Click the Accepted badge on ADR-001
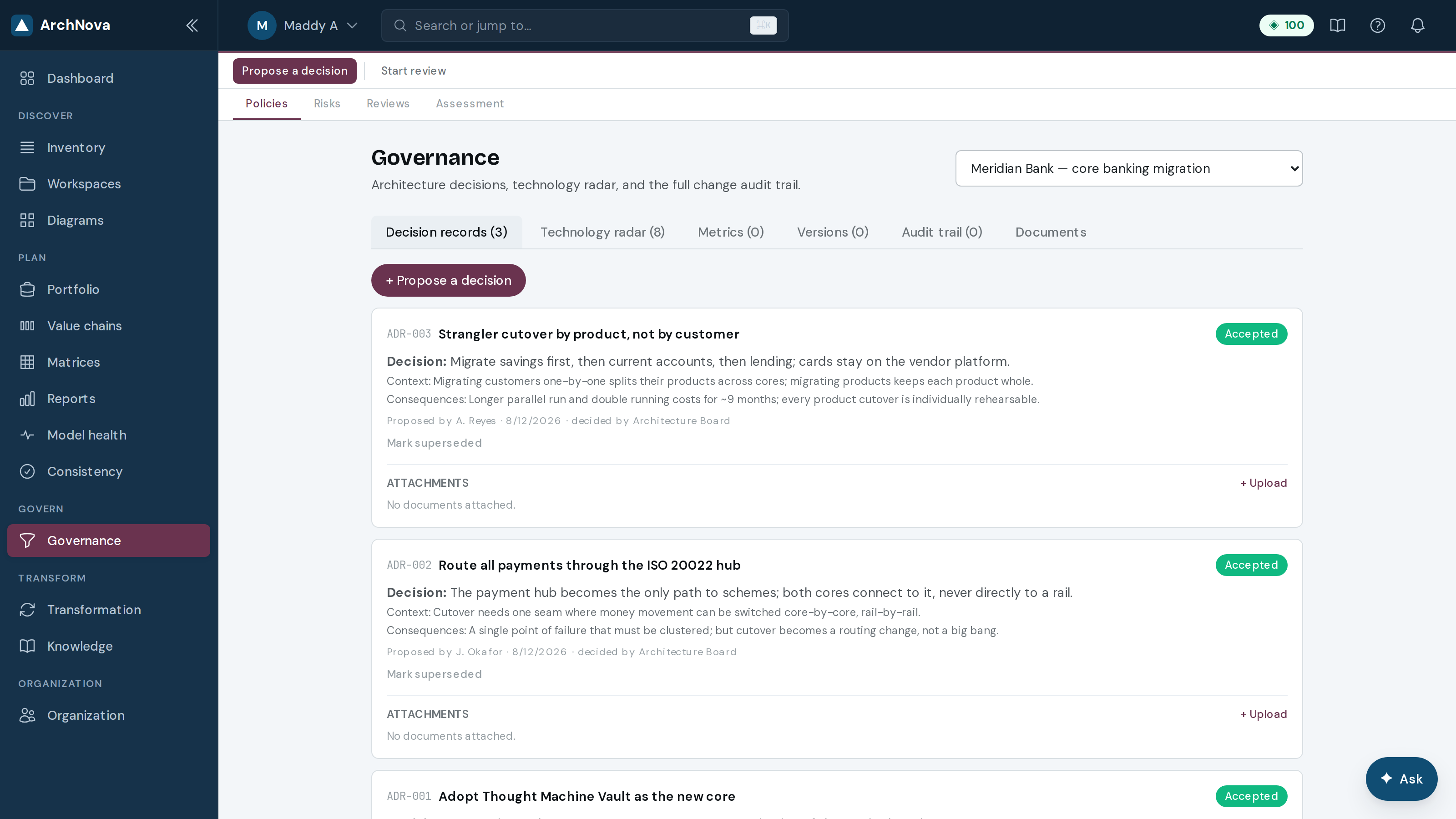1456x819 pixels. 1251,796
